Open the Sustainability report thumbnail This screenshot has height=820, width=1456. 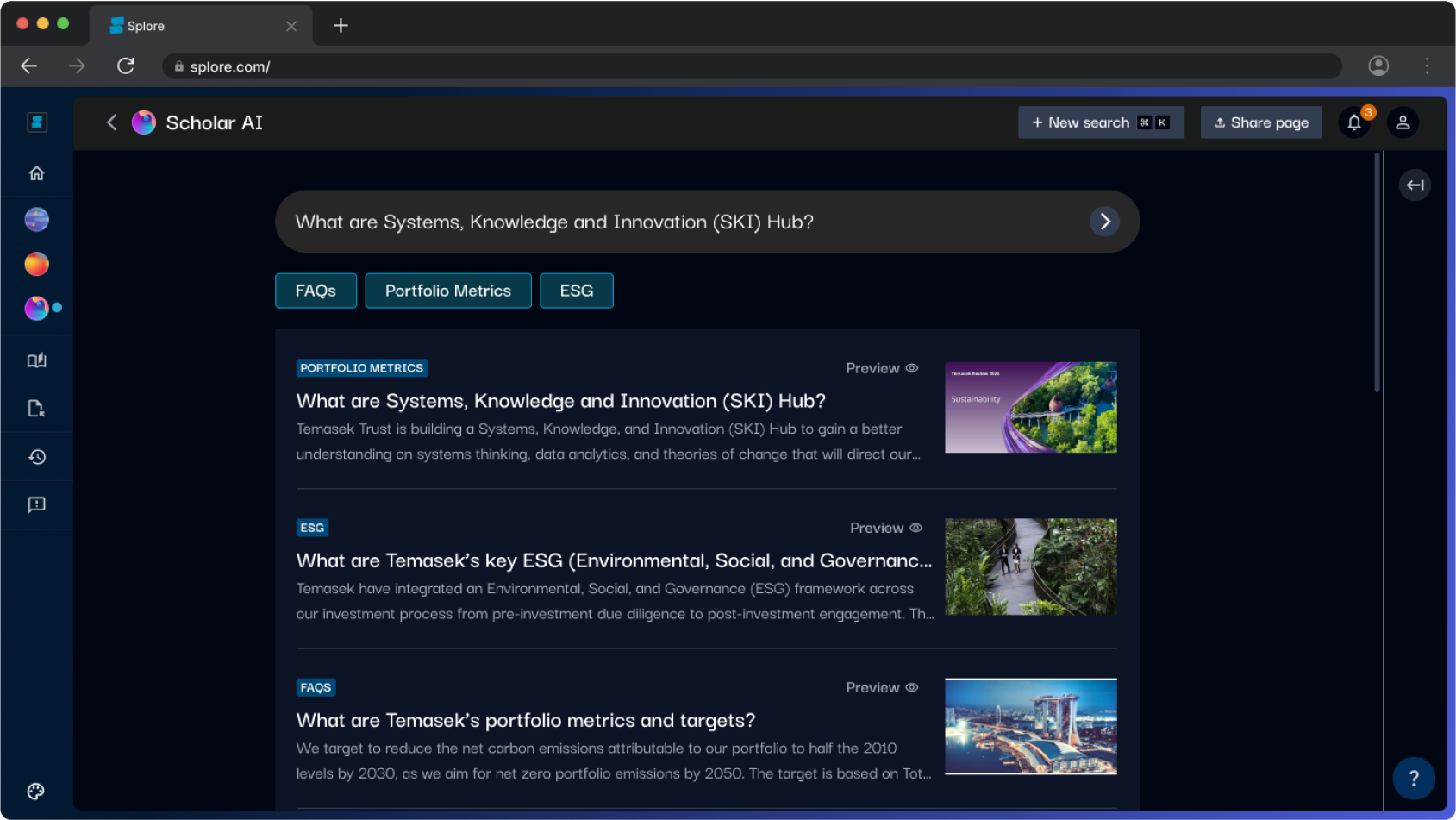tap(1031, 407)
